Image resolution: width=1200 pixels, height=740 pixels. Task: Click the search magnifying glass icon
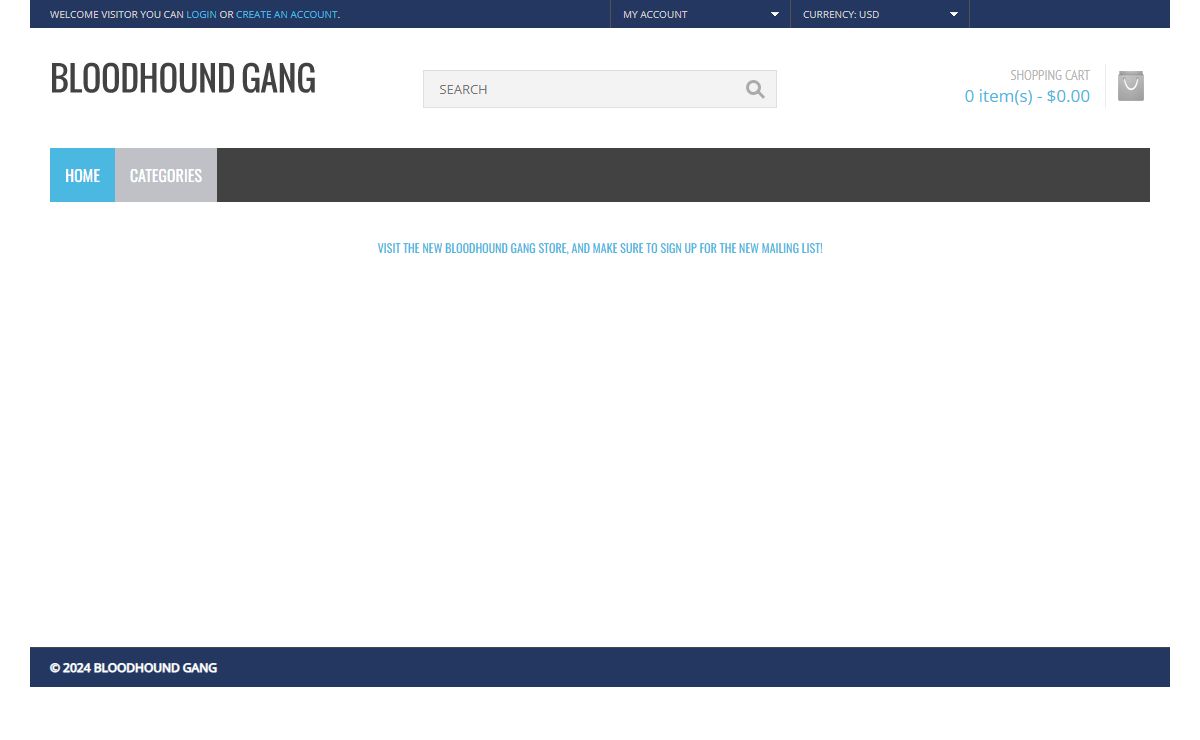(755, 89)
